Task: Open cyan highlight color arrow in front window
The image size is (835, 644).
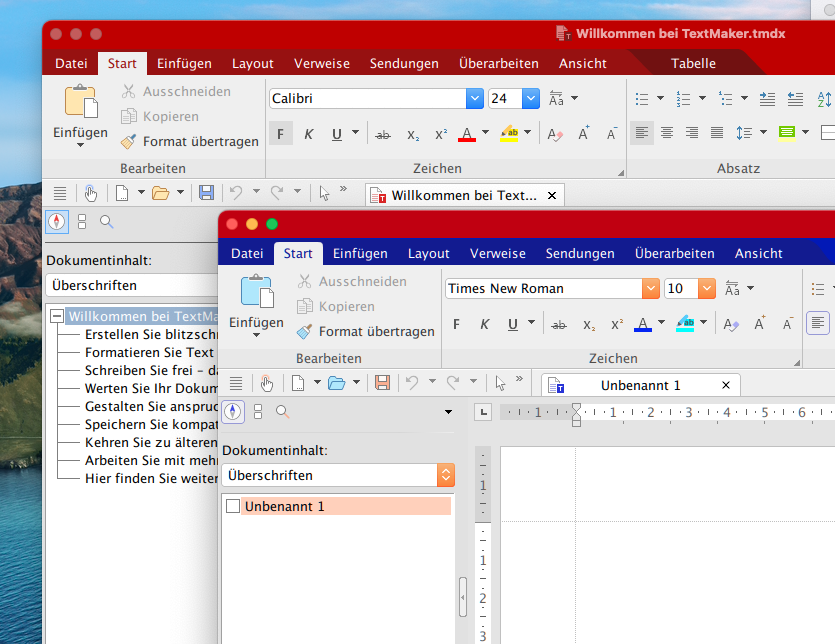Action: coord(703,322)
